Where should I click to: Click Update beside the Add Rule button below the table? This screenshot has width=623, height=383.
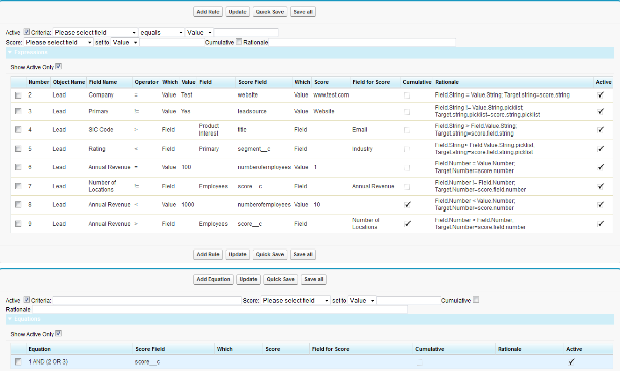[237, 254]
